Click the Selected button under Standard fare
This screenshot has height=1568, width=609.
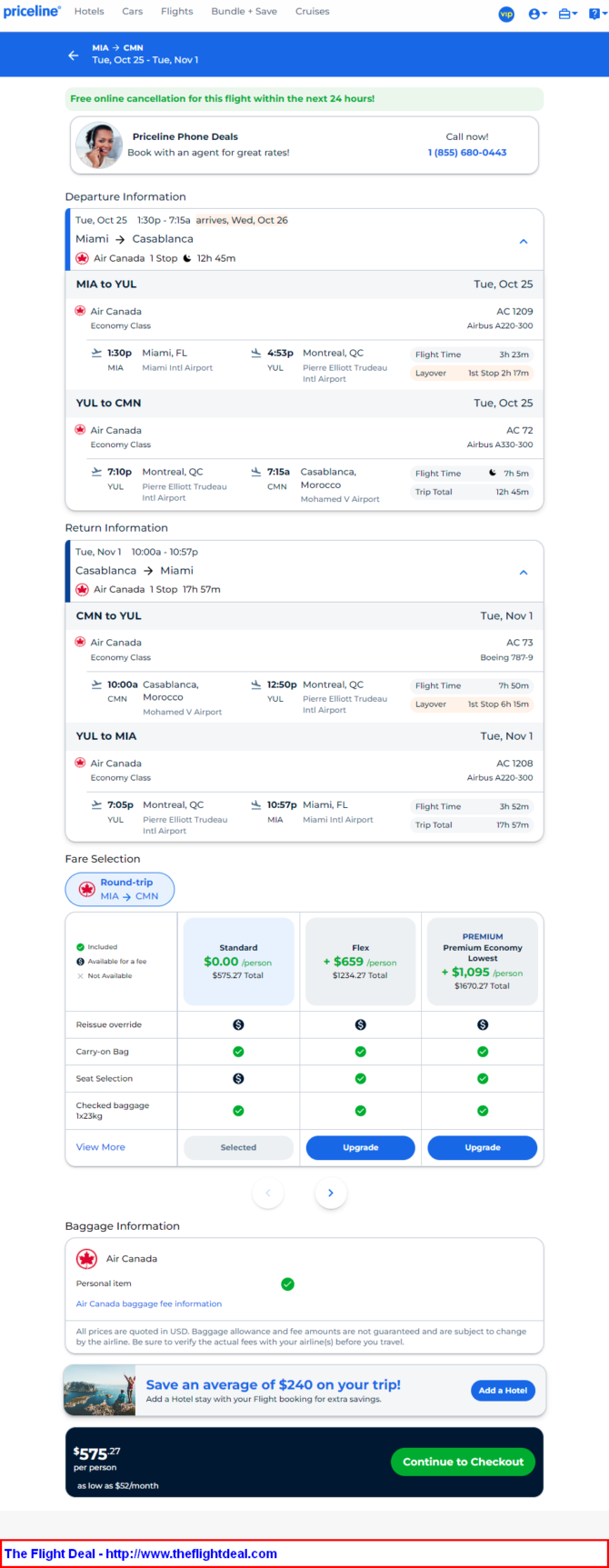tap(238, 1147)
